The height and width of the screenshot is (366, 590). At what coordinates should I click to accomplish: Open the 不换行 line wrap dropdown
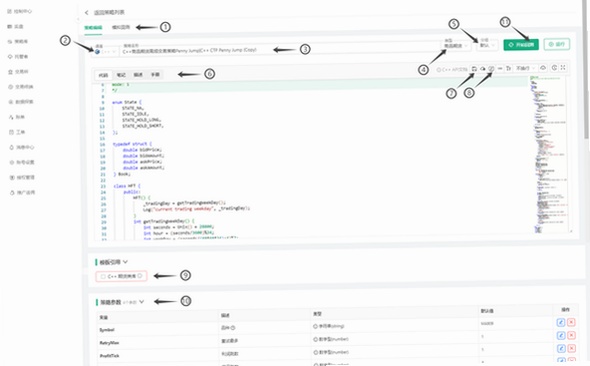[x=525, y=68]
